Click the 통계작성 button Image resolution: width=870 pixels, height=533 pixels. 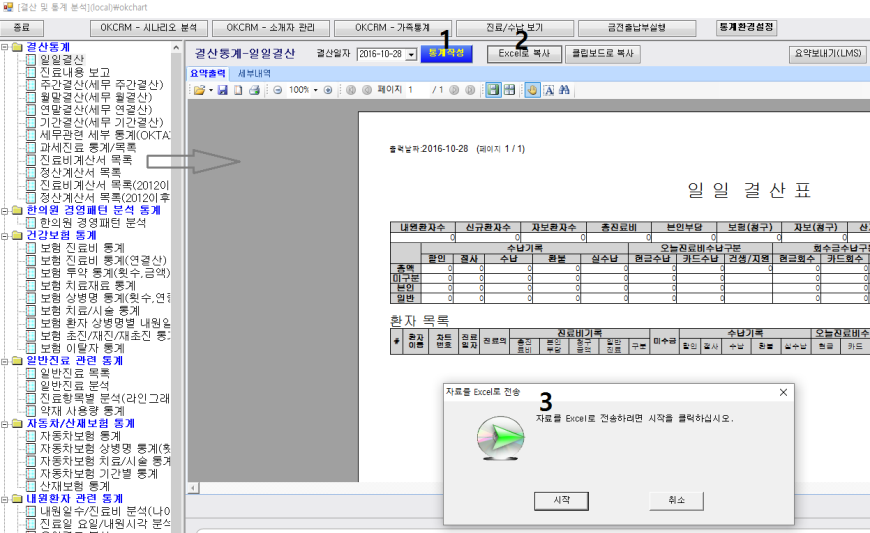pos(447,53)
